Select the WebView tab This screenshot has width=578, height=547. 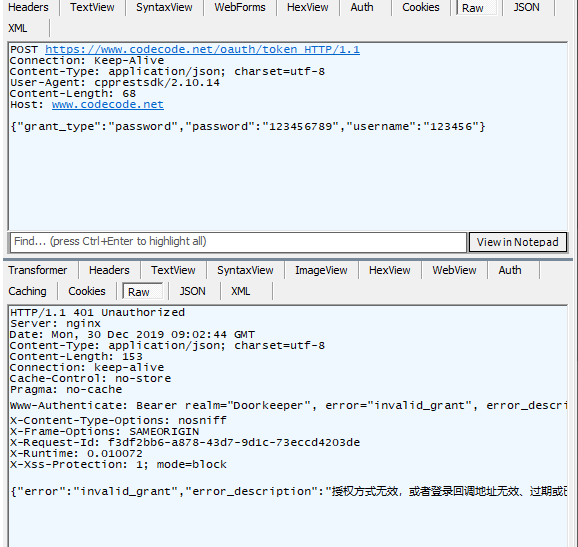pyautogui.click(x=454, y=270)
